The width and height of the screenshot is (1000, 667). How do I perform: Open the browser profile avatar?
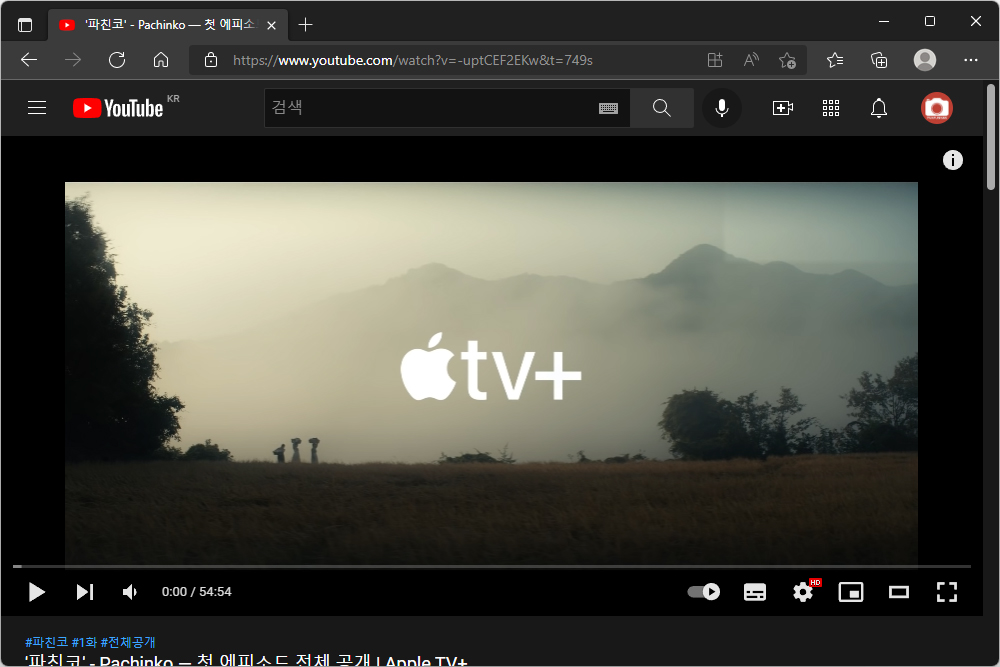(x=925, y=60)
